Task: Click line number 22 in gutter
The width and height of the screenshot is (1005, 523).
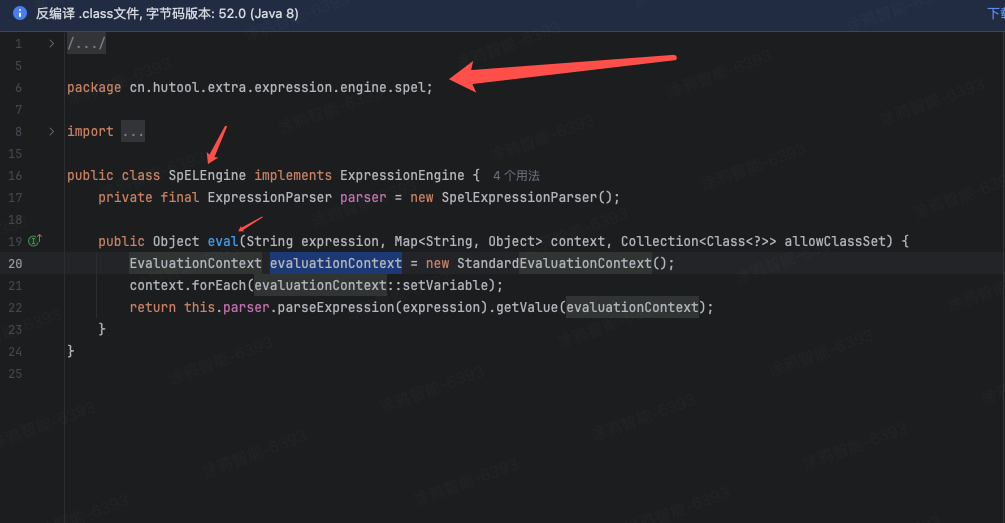Action: click(x=15, y=308)
